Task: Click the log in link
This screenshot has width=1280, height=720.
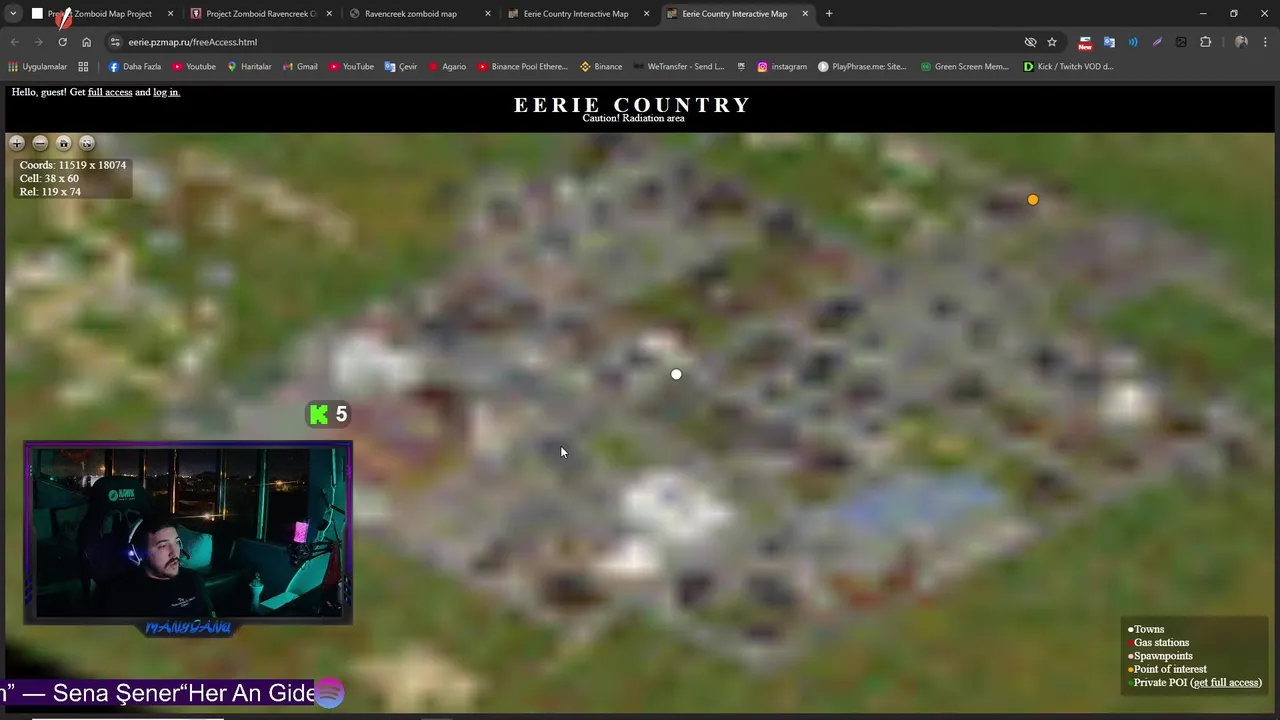Action: [x=167, y=92]
